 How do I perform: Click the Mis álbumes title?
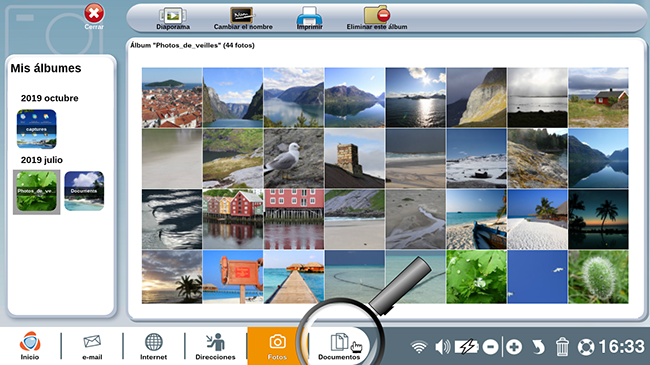pos(46,68)
